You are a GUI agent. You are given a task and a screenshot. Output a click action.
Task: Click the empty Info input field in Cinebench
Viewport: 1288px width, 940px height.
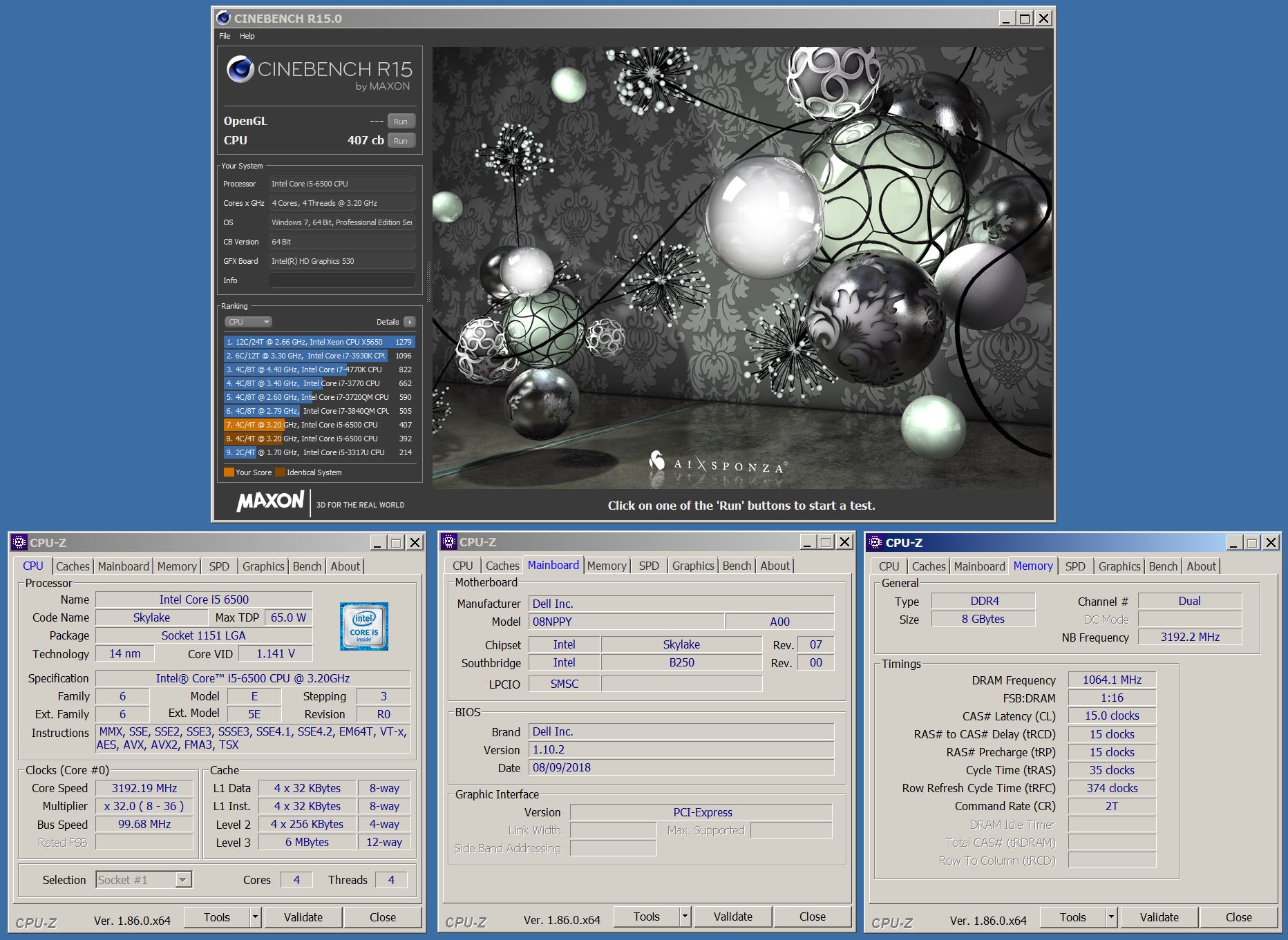(x=341, y=280)
